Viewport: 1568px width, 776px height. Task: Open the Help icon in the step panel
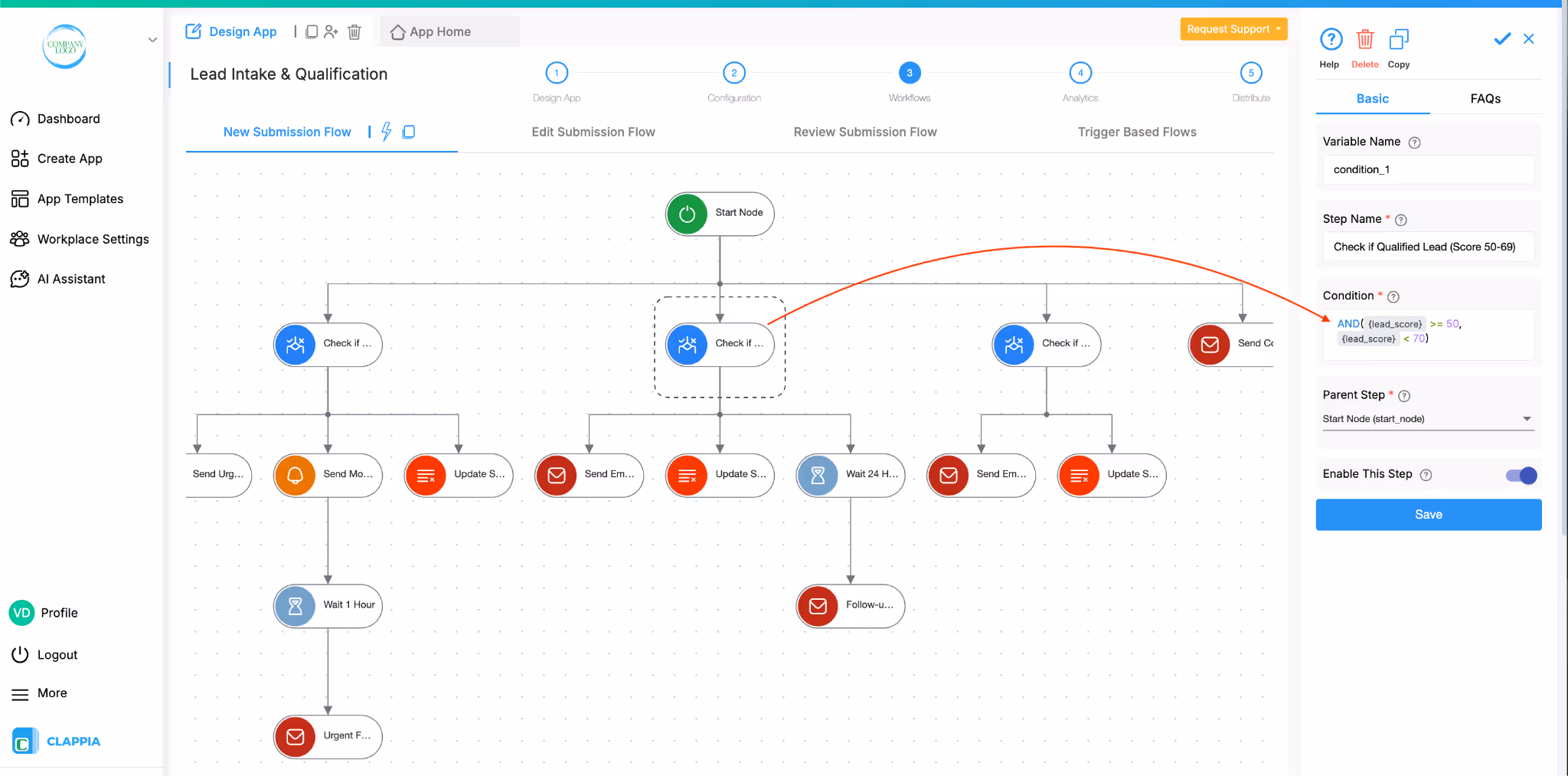coord(1331,38)
